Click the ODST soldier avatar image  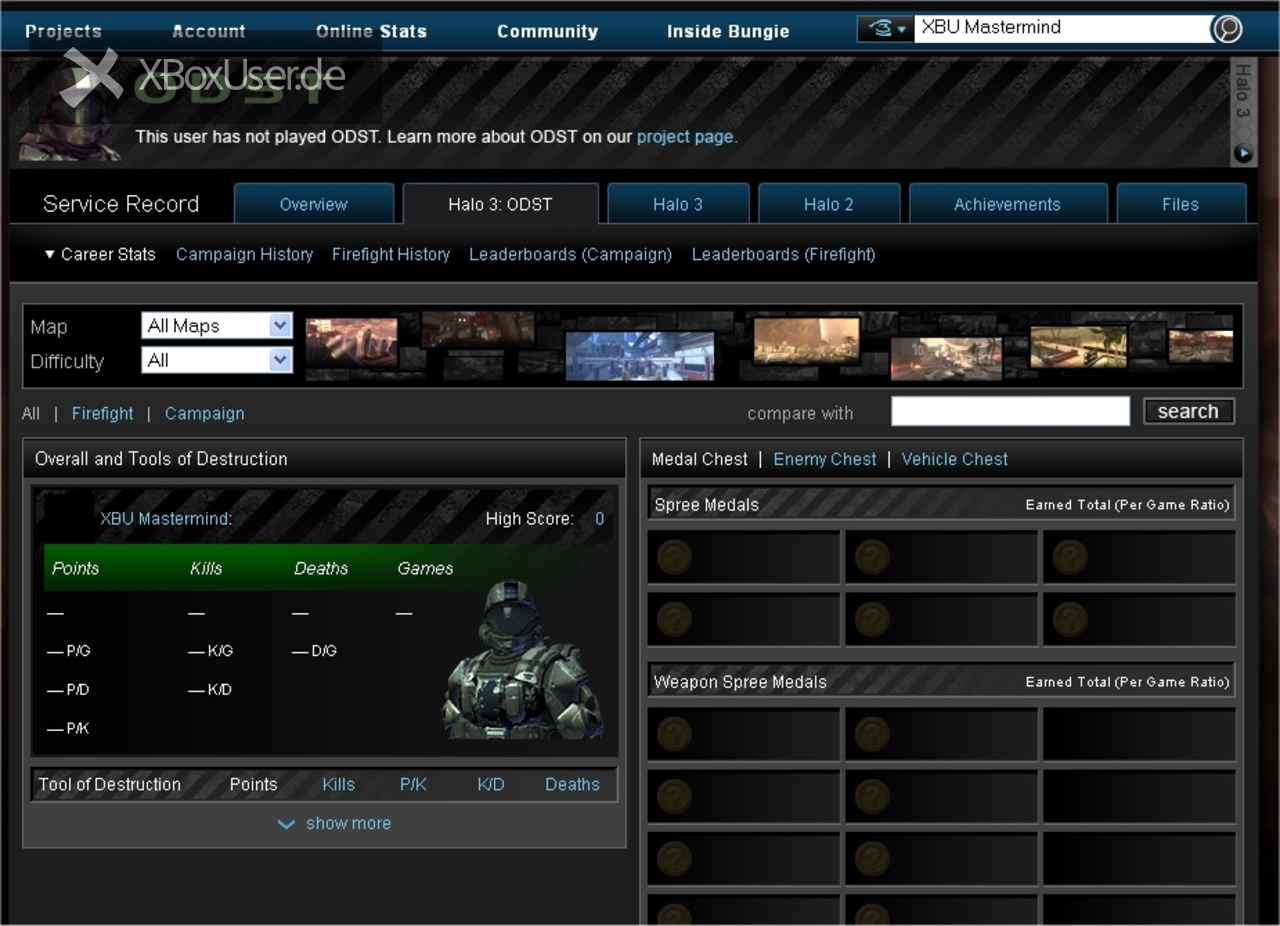pyautogui.click(x=523, y=660)
